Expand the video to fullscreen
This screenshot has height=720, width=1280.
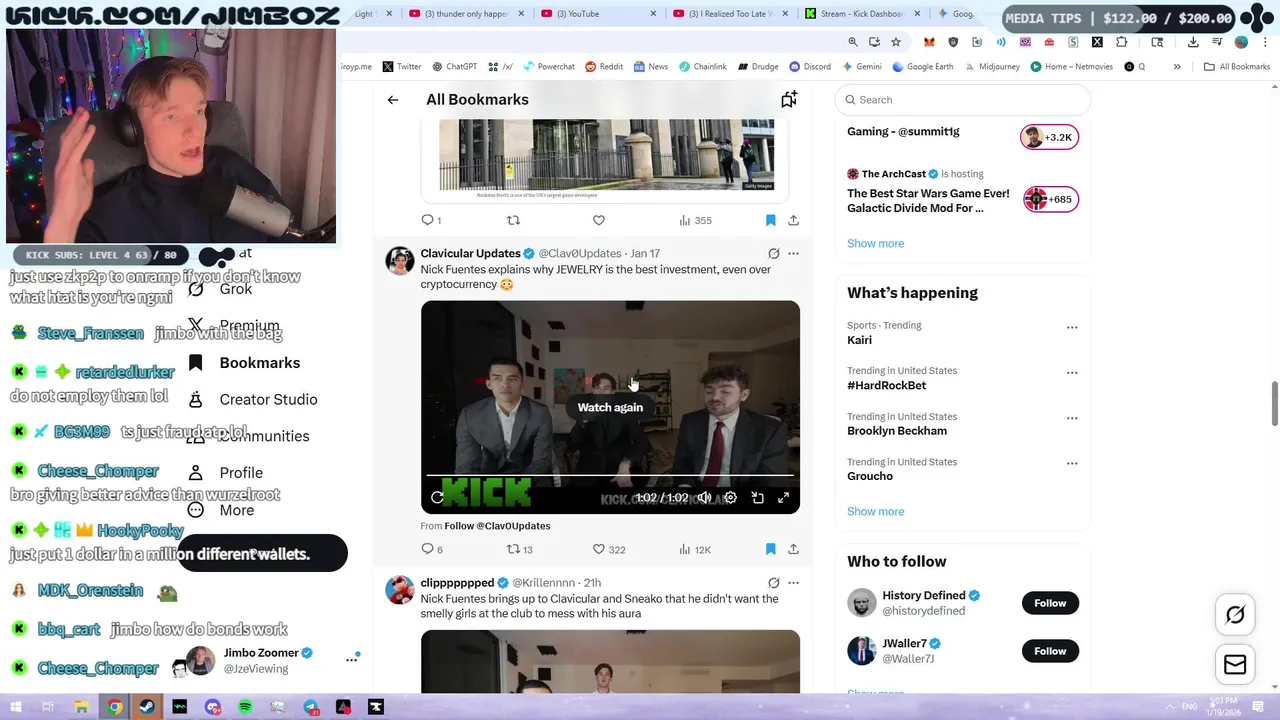point(784,497)
